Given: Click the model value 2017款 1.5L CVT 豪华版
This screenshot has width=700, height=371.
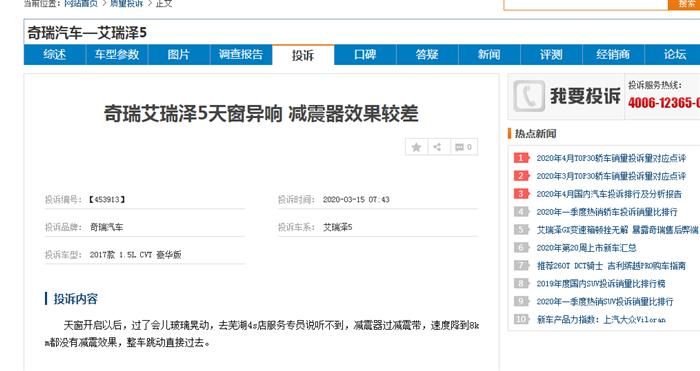Looking at the screenshot, I should tap(135, 254).
